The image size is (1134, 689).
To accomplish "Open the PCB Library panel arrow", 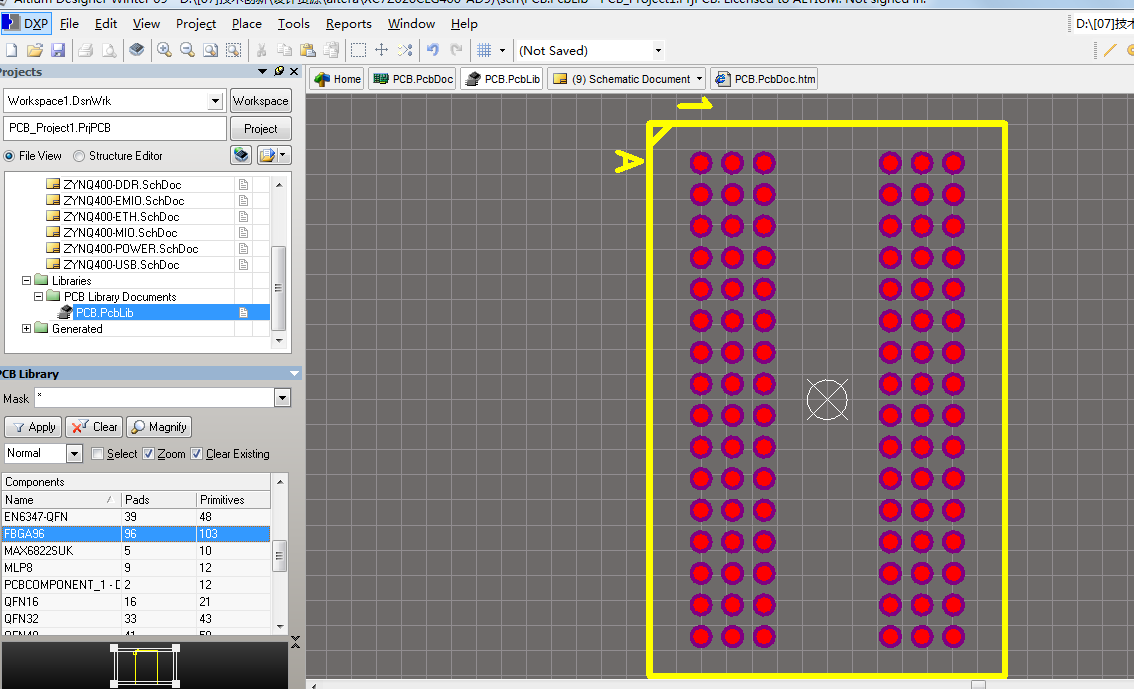I will pyautogui.click(x=294, y=374).
